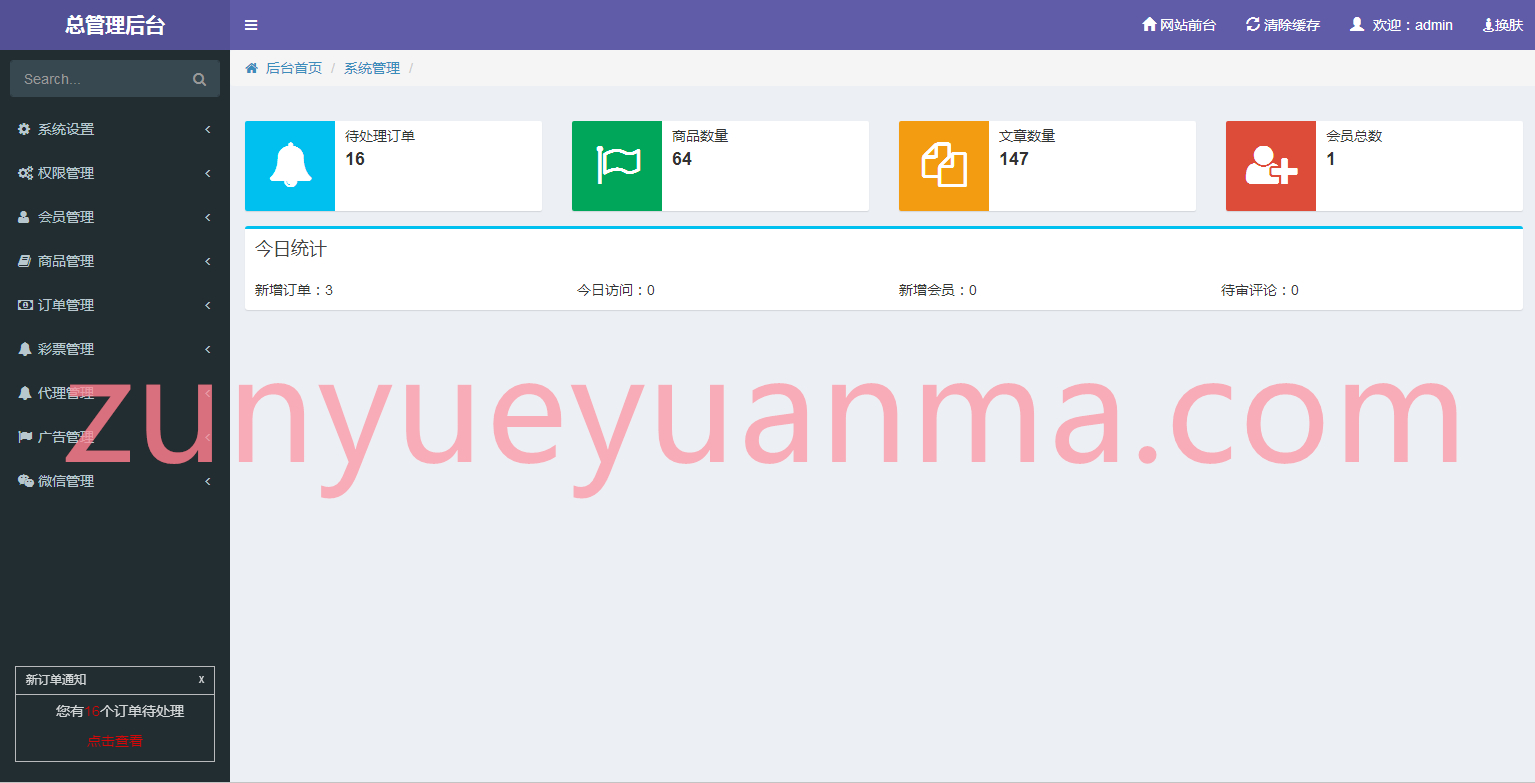The width and height of the screenshot is (1535, 783).
Task: Click the green flag tile for 商品数量
Action: (617, 166)
